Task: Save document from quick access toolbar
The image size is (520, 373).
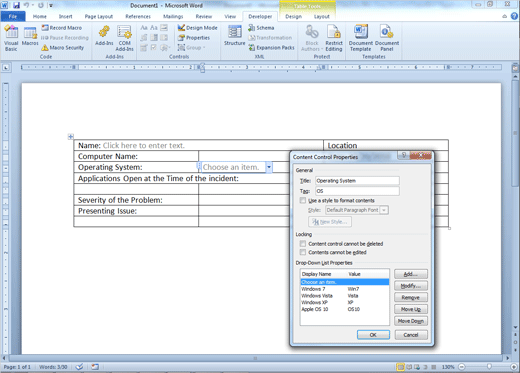Action: point(16,5)
